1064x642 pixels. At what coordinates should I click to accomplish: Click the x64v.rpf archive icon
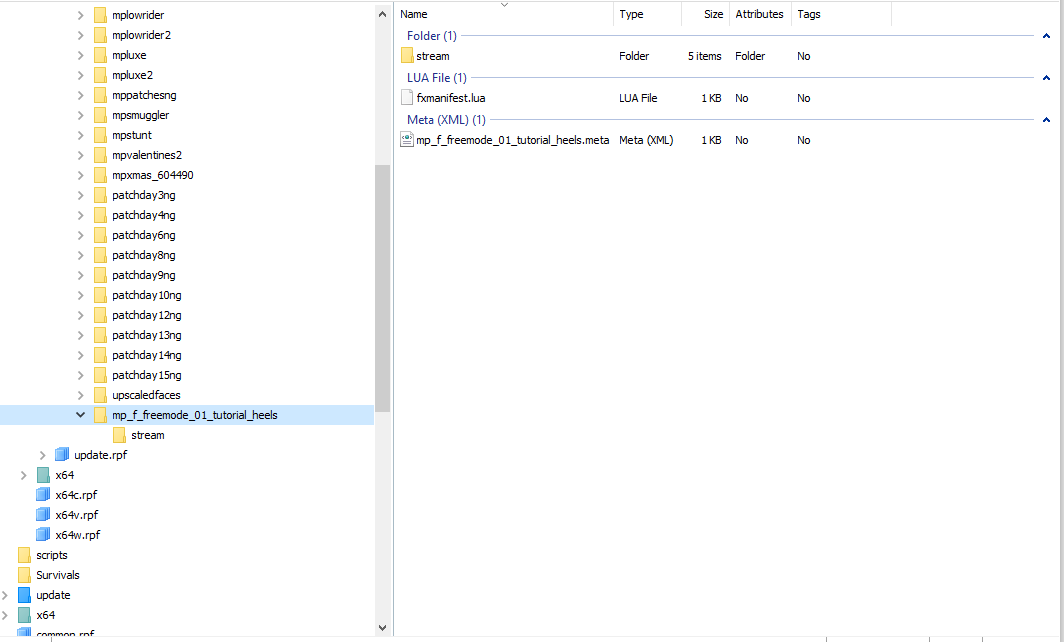tap(43, 515)
